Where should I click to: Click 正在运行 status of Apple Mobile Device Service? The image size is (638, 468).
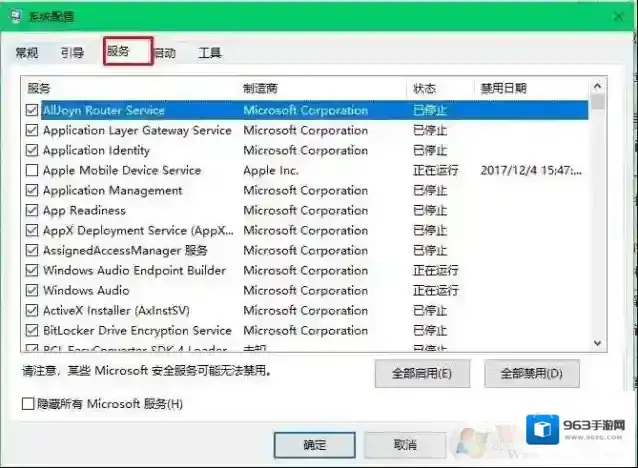(x=436, y=170)
